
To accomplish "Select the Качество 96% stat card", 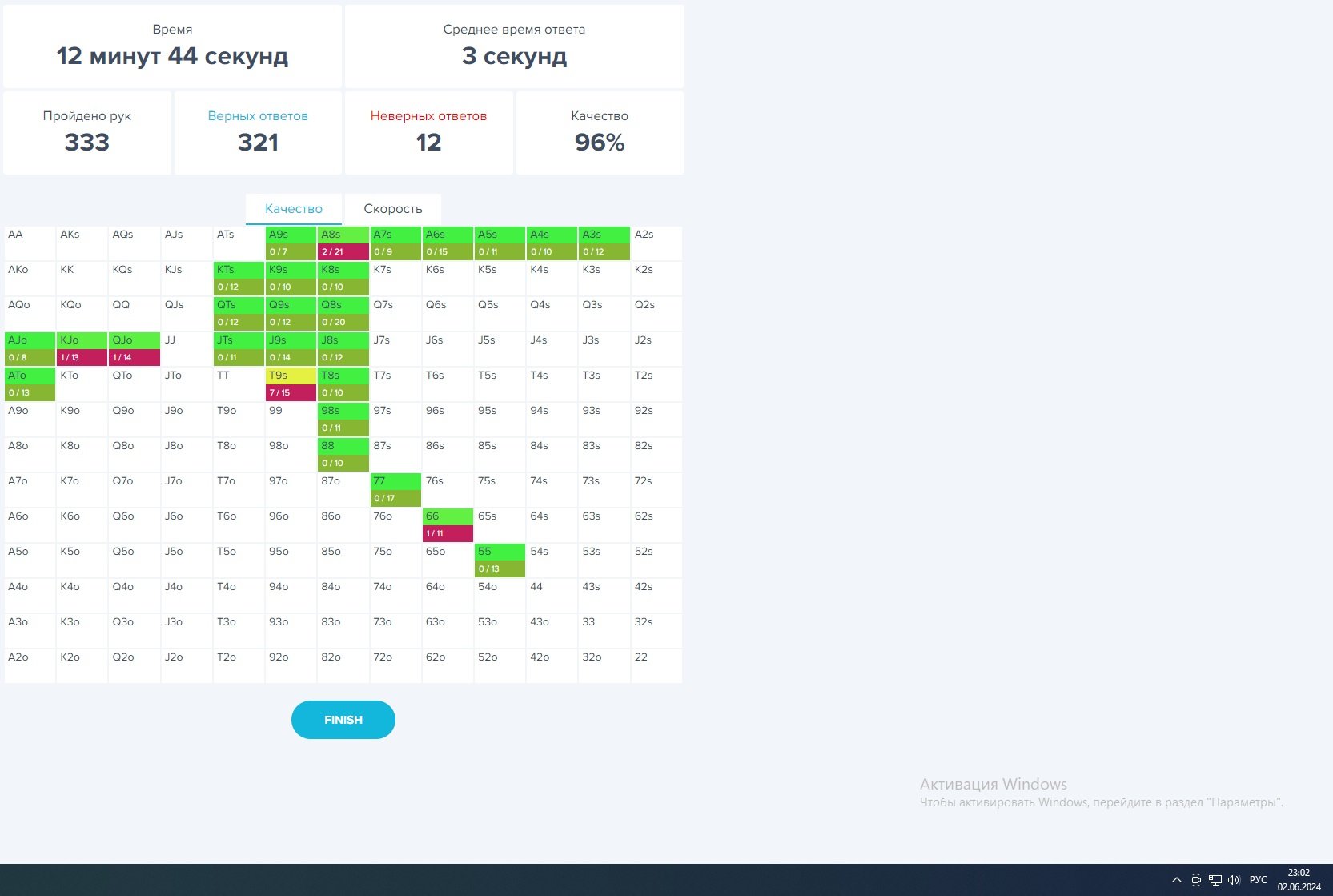I will [600, 133].
